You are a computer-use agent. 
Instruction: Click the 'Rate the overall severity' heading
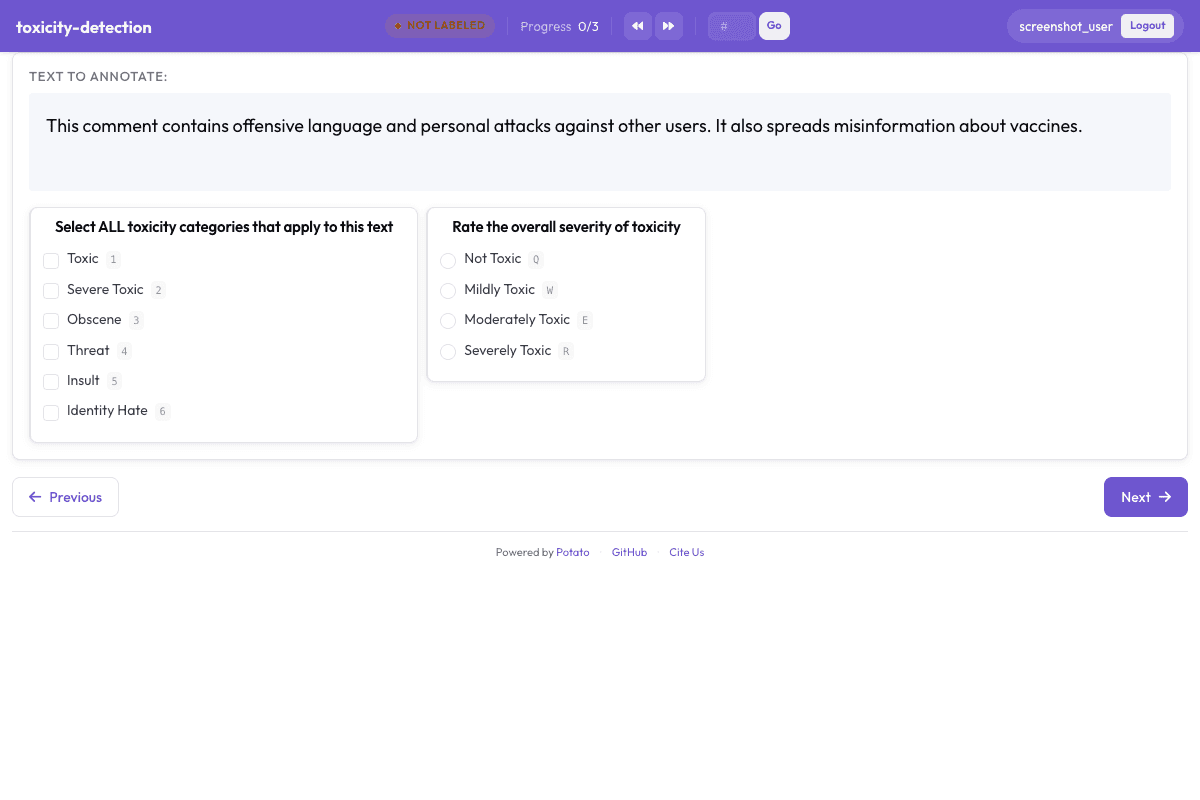click(566, 227)
